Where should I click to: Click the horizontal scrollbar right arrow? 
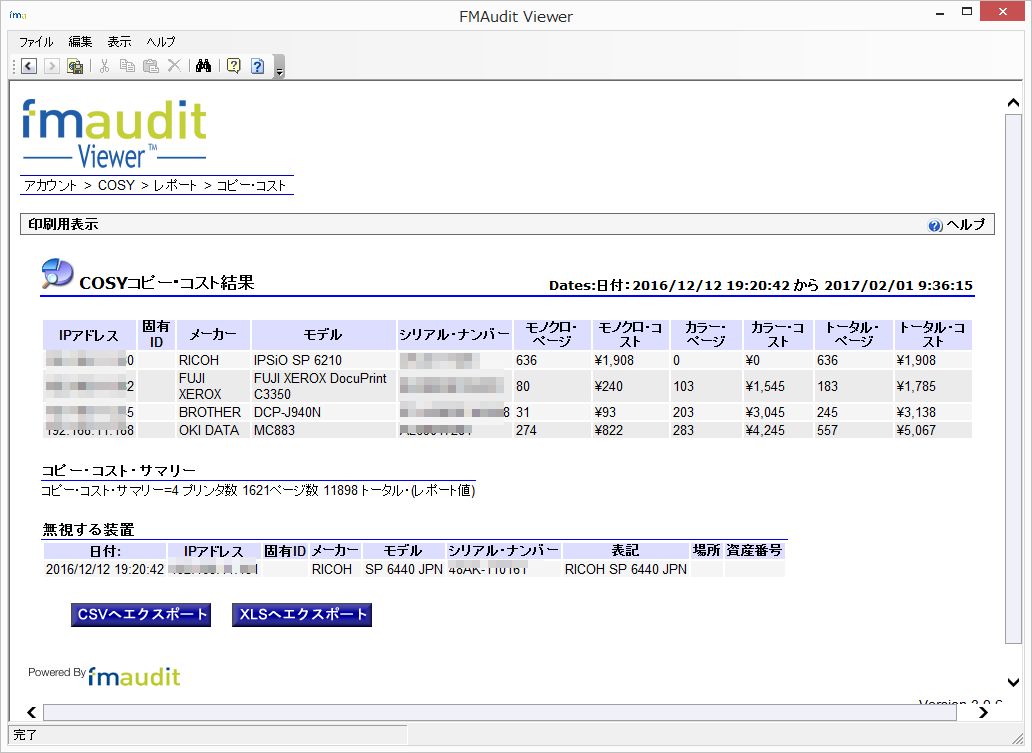click(983, 712)
